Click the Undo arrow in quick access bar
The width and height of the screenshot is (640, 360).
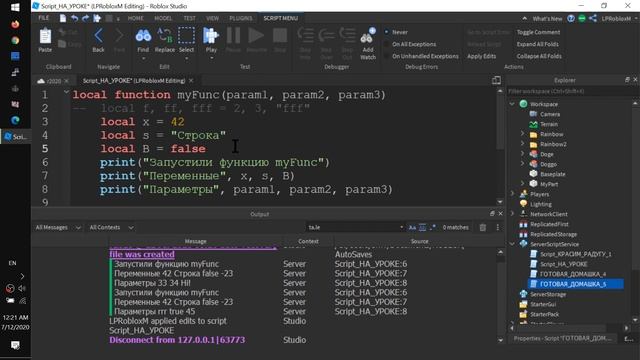(x=74, y=18)
